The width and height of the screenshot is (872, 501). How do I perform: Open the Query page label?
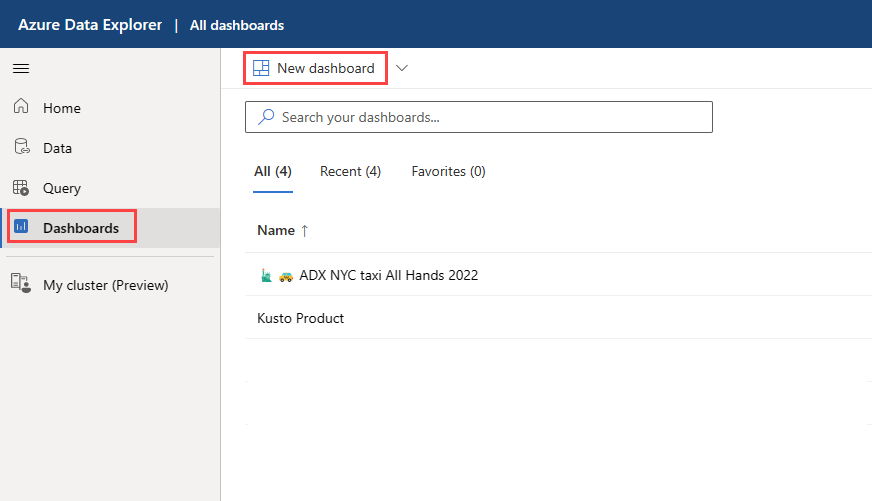62,189
